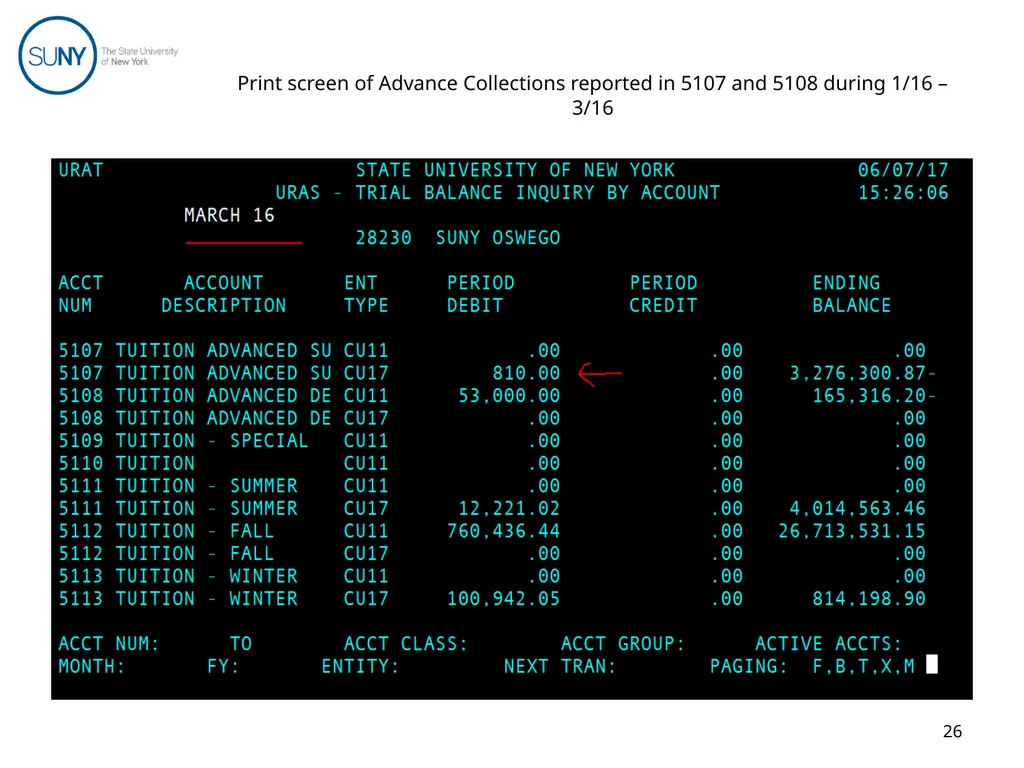Click the PAGING: F,B,T,X,M cursor block
Screen dimensions: 1024x768
[932, 665]
